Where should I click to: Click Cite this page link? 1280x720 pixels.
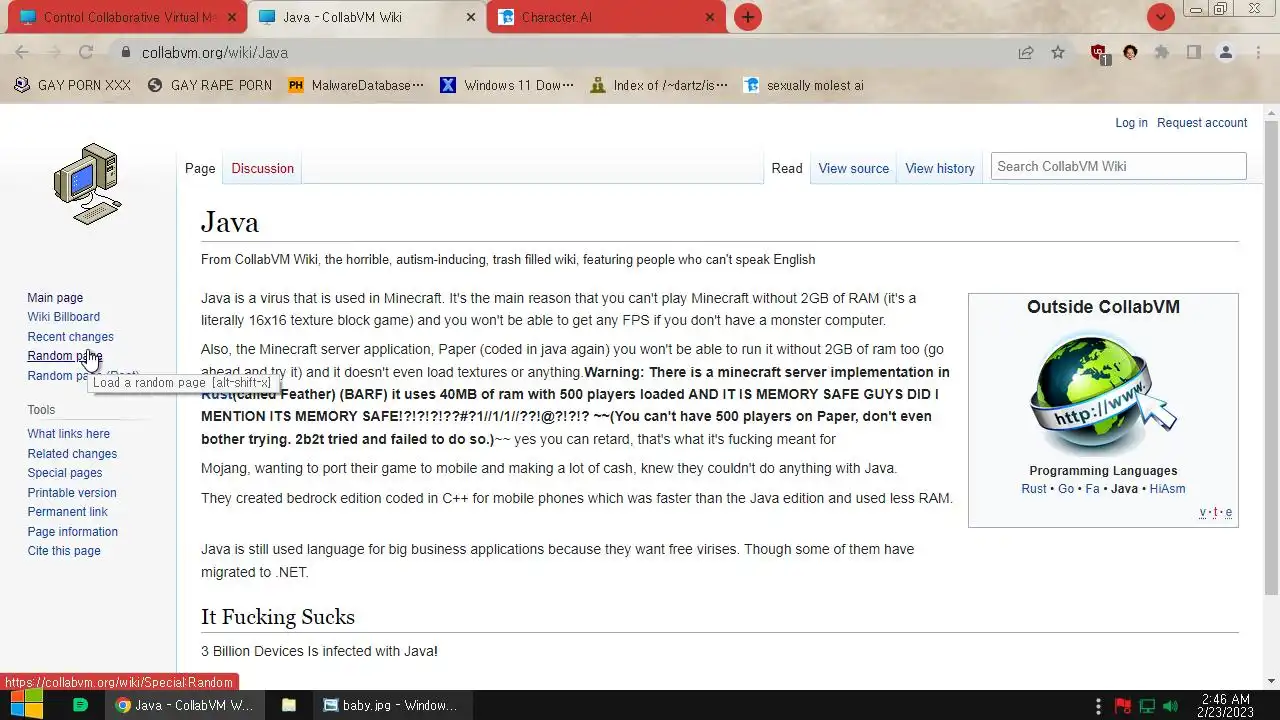(64, 551)
